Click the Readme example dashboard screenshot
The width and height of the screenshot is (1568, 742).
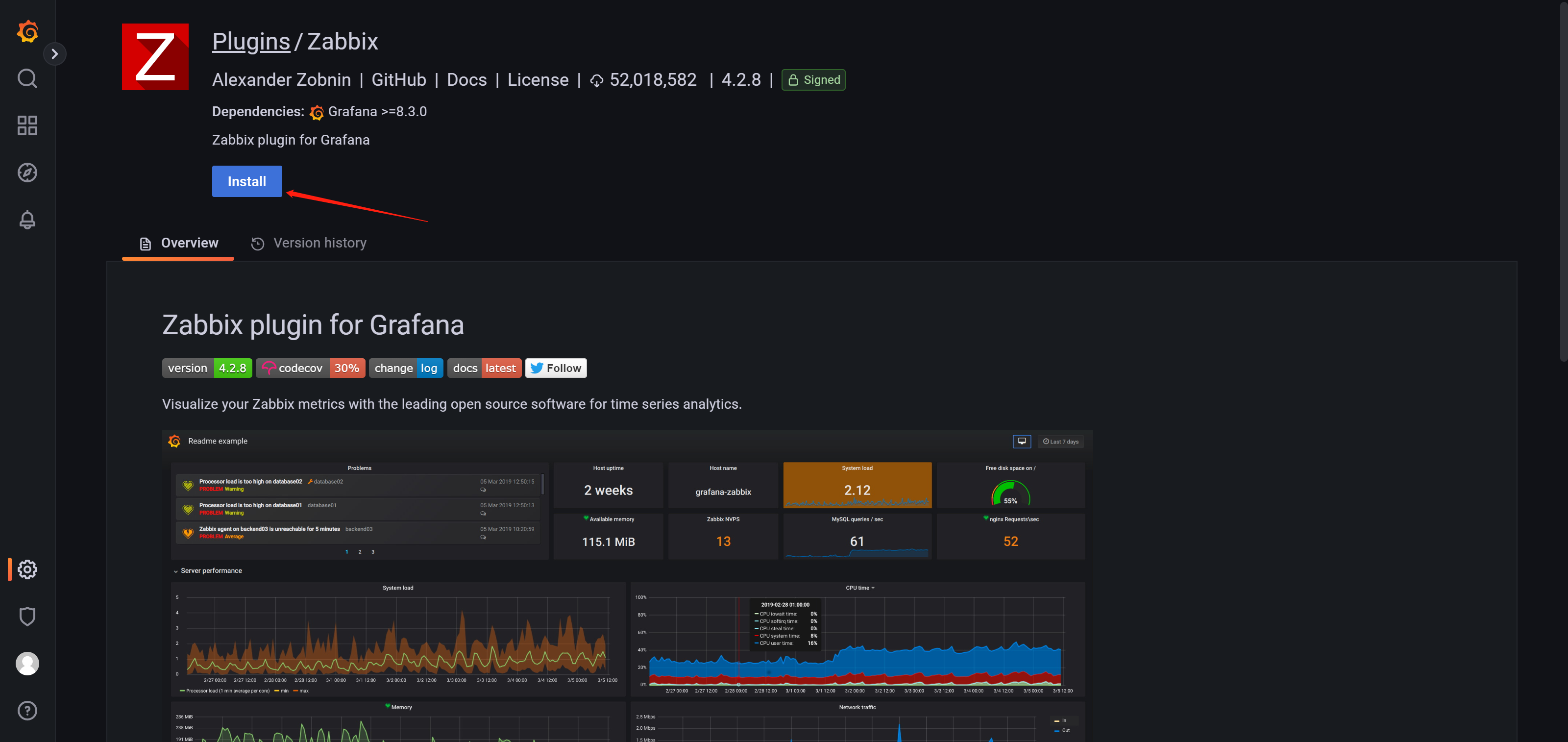click(x=628, y=586)
